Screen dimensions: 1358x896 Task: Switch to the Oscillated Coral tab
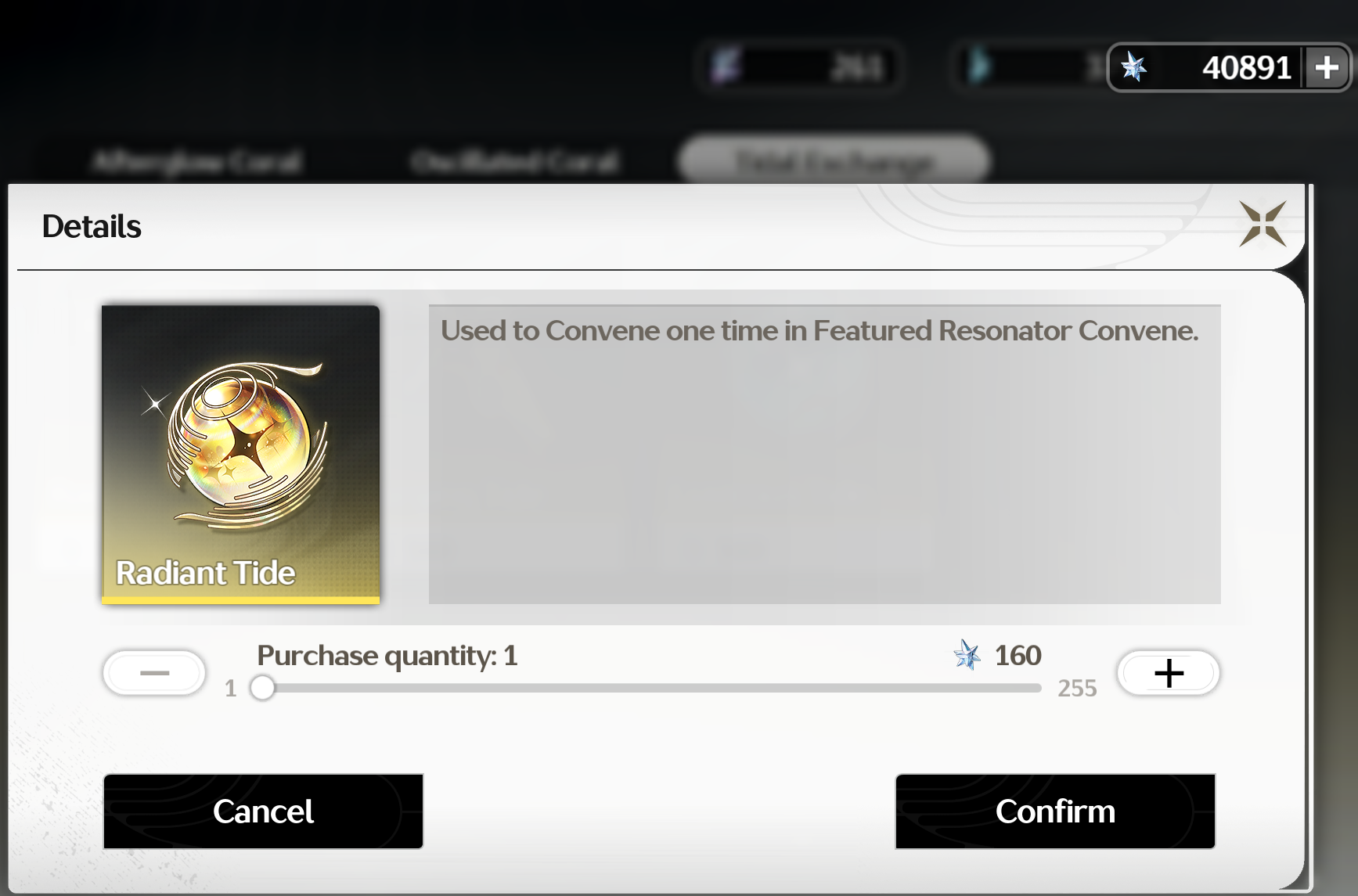pyautogui.click(x=515, y=162)
